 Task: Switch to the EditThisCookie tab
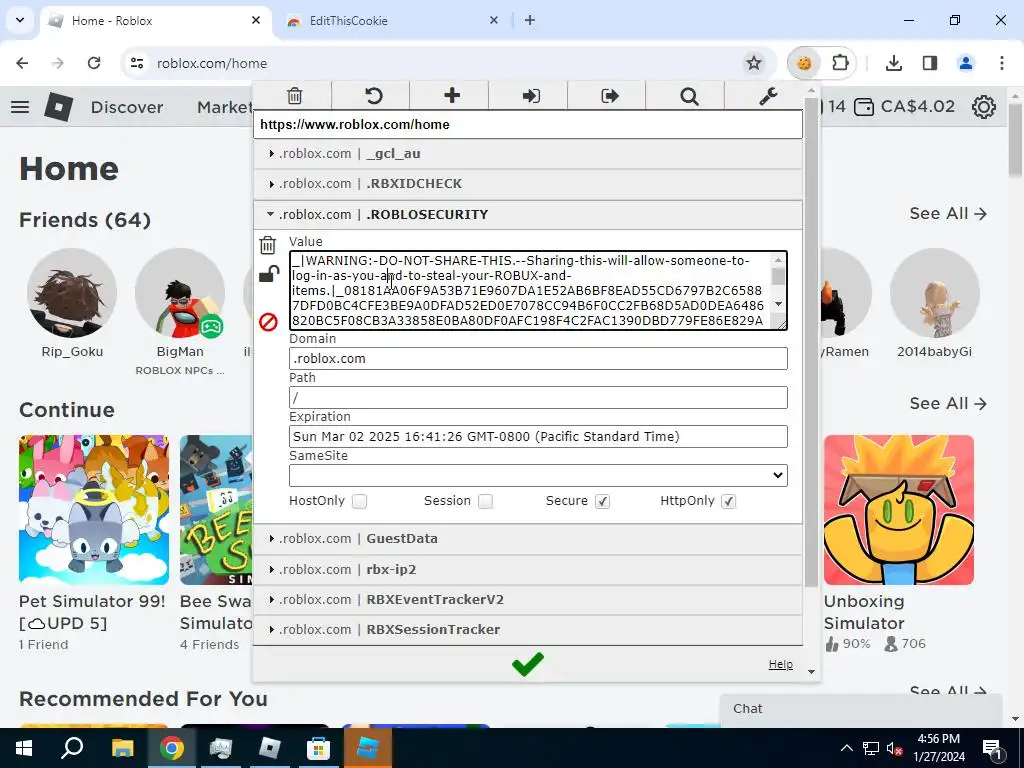click(x=392, y=21)
